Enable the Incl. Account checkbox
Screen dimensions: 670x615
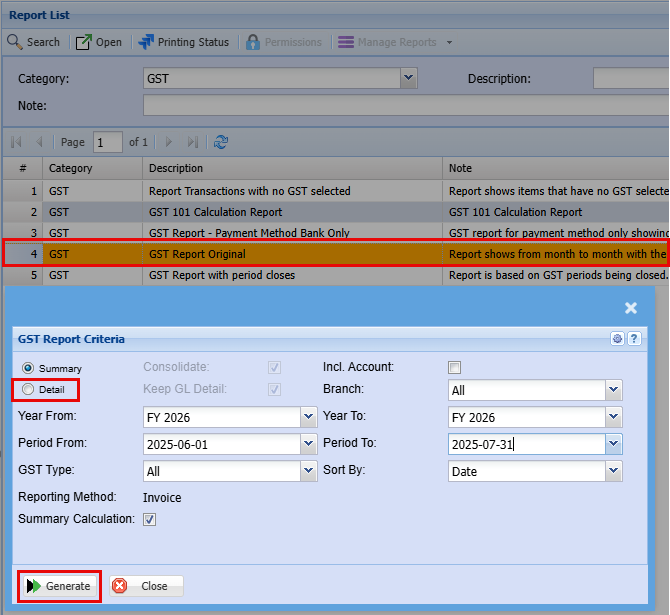(455, 367)
